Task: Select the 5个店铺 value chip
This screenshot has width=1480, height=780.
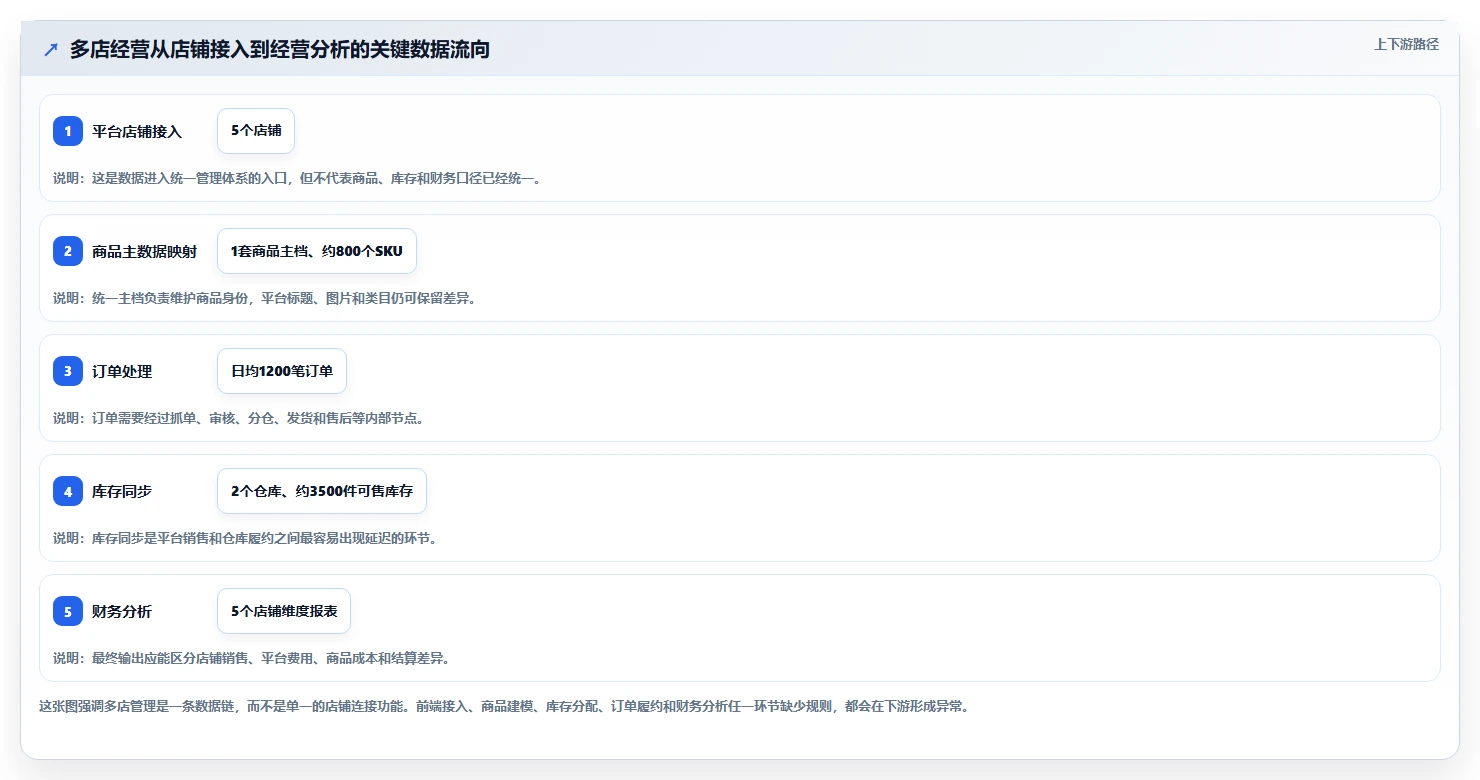Action: tap(256, 131)
